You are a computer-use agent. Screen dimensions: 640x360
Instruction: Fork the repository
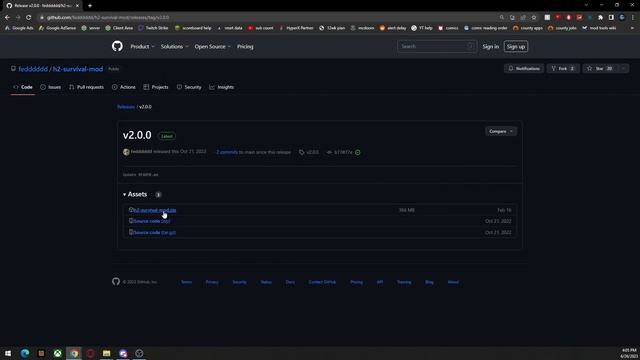(563, 69)
